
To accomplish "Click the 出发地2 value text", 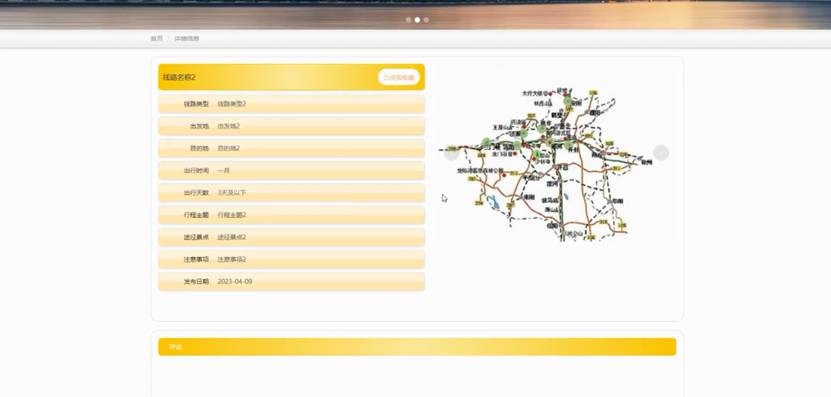I will 228,126.
